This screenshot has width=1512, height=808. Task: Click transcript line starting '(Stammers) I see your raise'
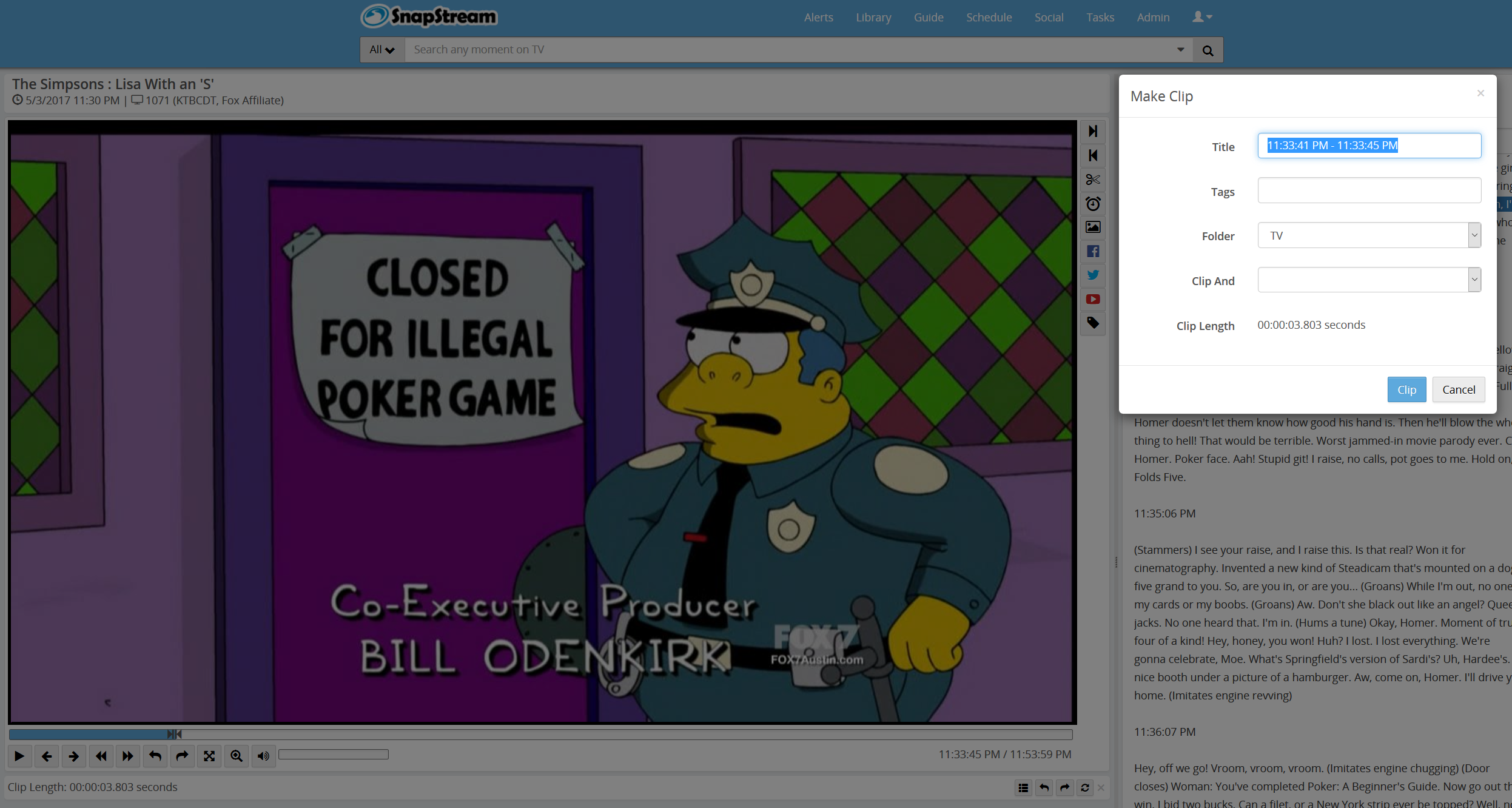coord(1300,550)
